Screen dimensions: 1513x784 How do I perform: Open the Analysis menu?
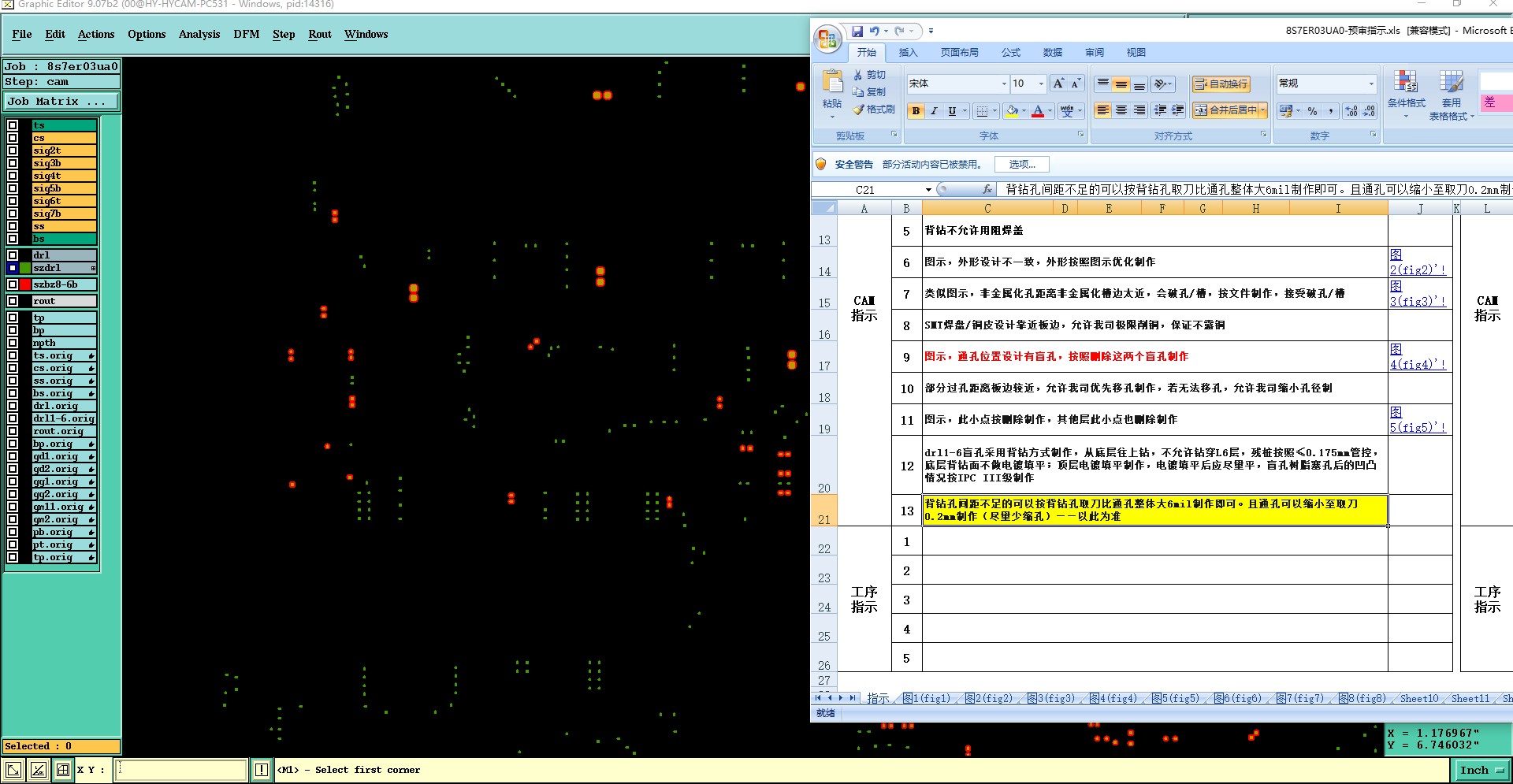[199, 34]
